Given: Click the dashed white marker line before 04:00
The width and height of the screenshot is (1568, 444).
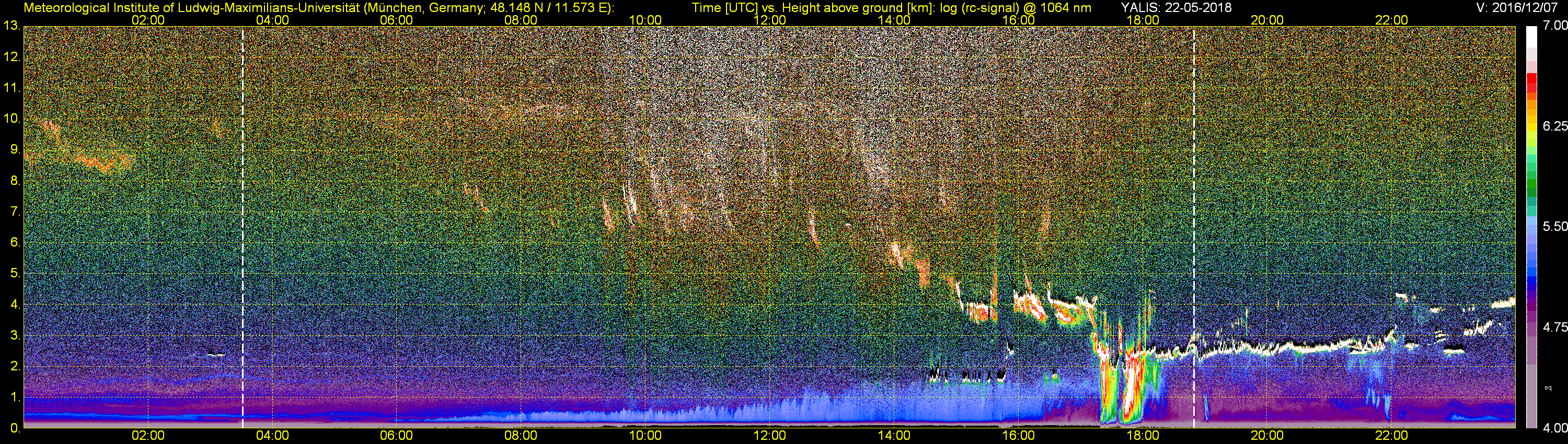Looking at the screenshot, I should click(x=243, y=227).
